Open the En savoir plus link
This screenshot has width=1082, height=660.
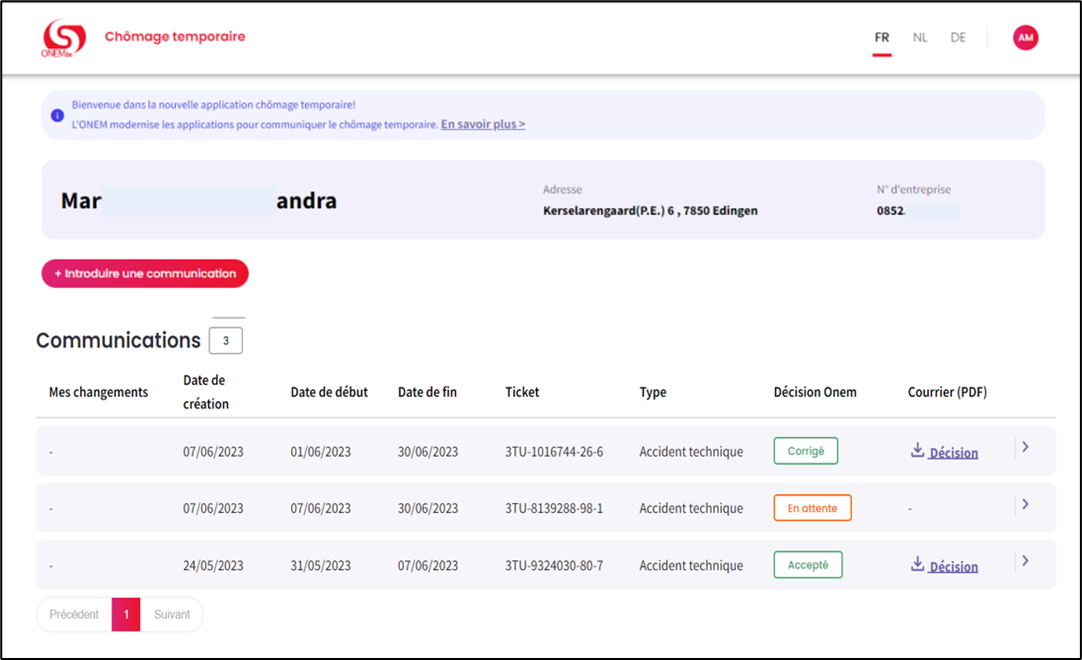[x=483, y=124]
